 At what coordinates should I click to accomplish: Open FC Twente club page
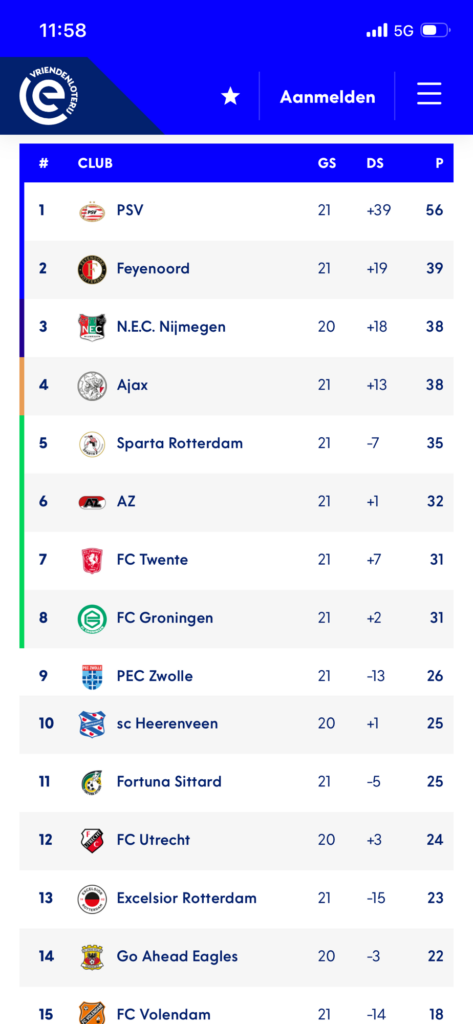pos(152,560)
